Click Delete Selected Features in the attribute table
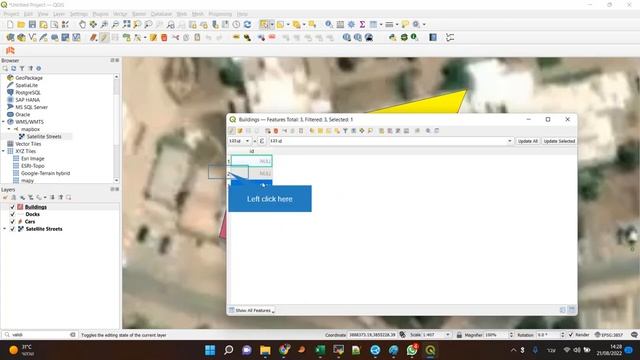Image resolution: width=640 pixels, height=360 pixels. pos(276,131)
